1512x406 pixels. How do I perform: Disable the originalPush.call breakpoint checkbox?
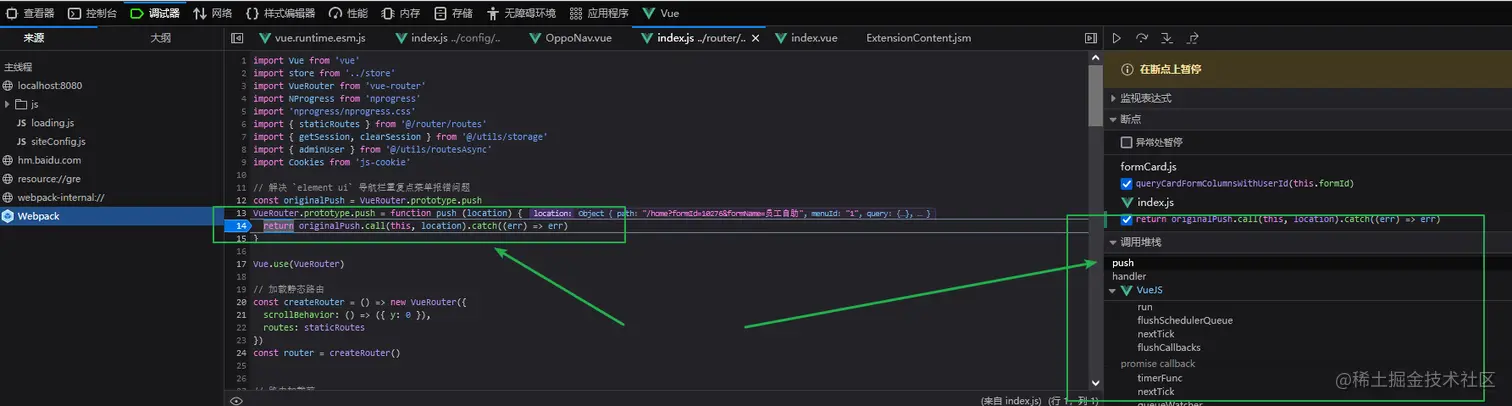pyautogui.click(x=1127, y=219)
